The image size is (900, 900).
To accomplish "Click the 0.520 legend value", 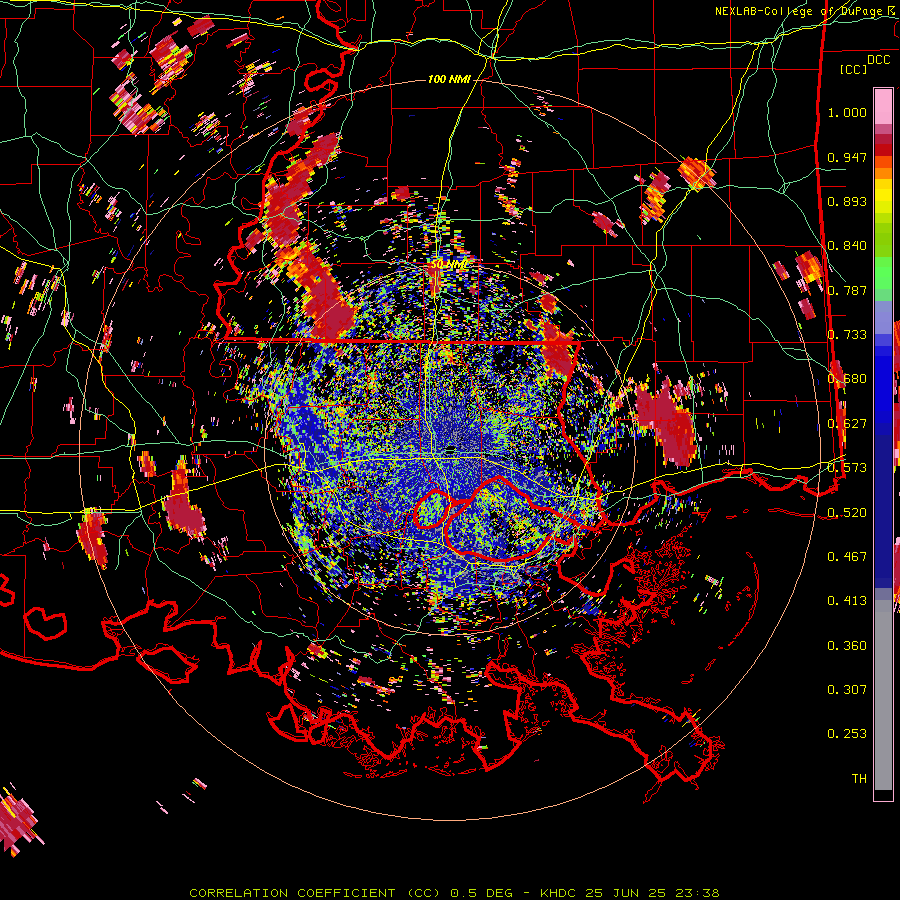I will [847, 513].
